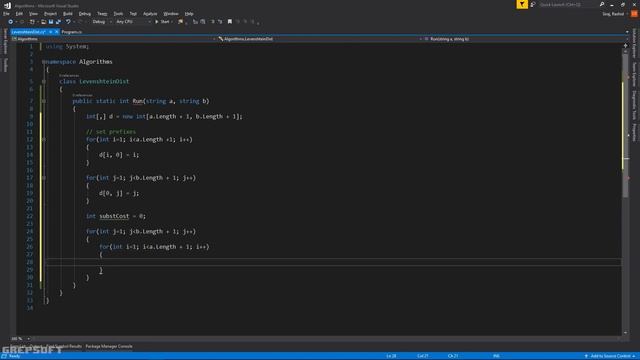Click the Start debugging button

162,22
